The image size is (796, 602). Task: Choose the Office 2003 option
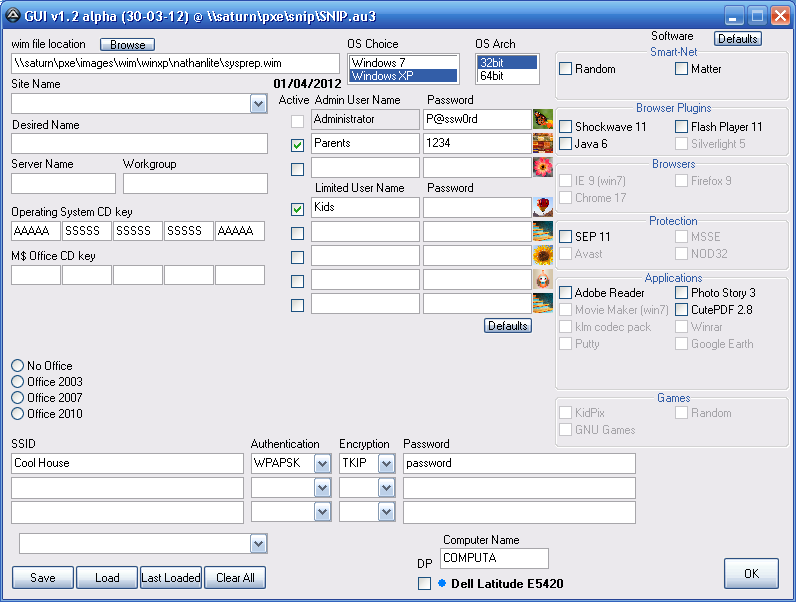coord(18,381)
